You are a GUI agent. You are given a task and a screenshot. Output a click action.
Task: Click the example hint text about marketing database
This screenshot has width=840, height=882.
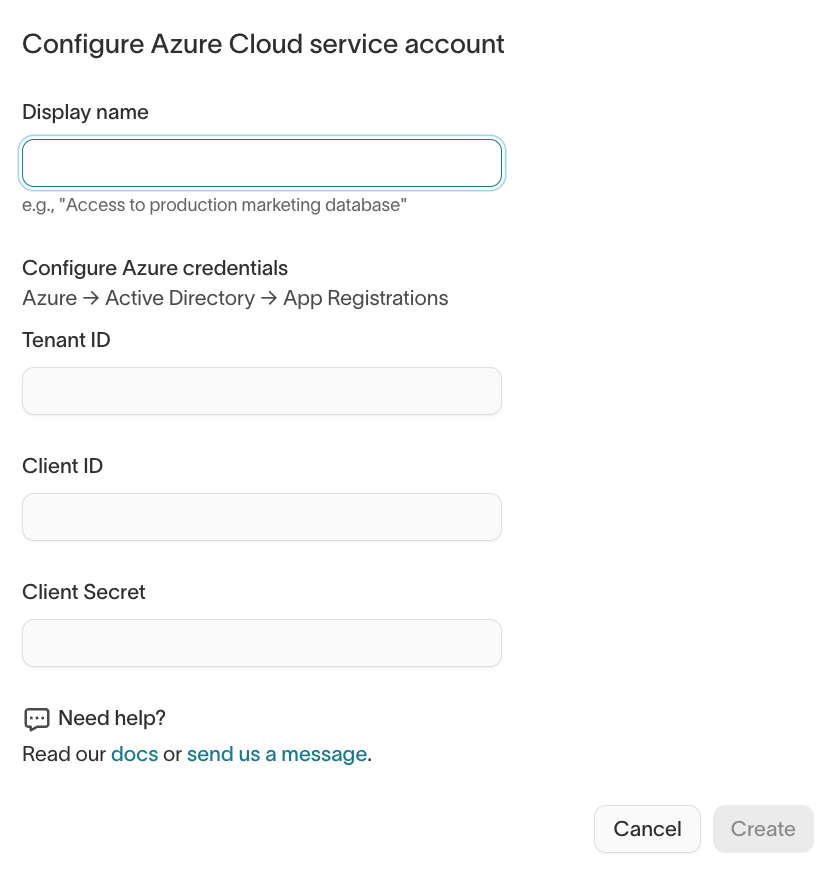click(214, 205)
